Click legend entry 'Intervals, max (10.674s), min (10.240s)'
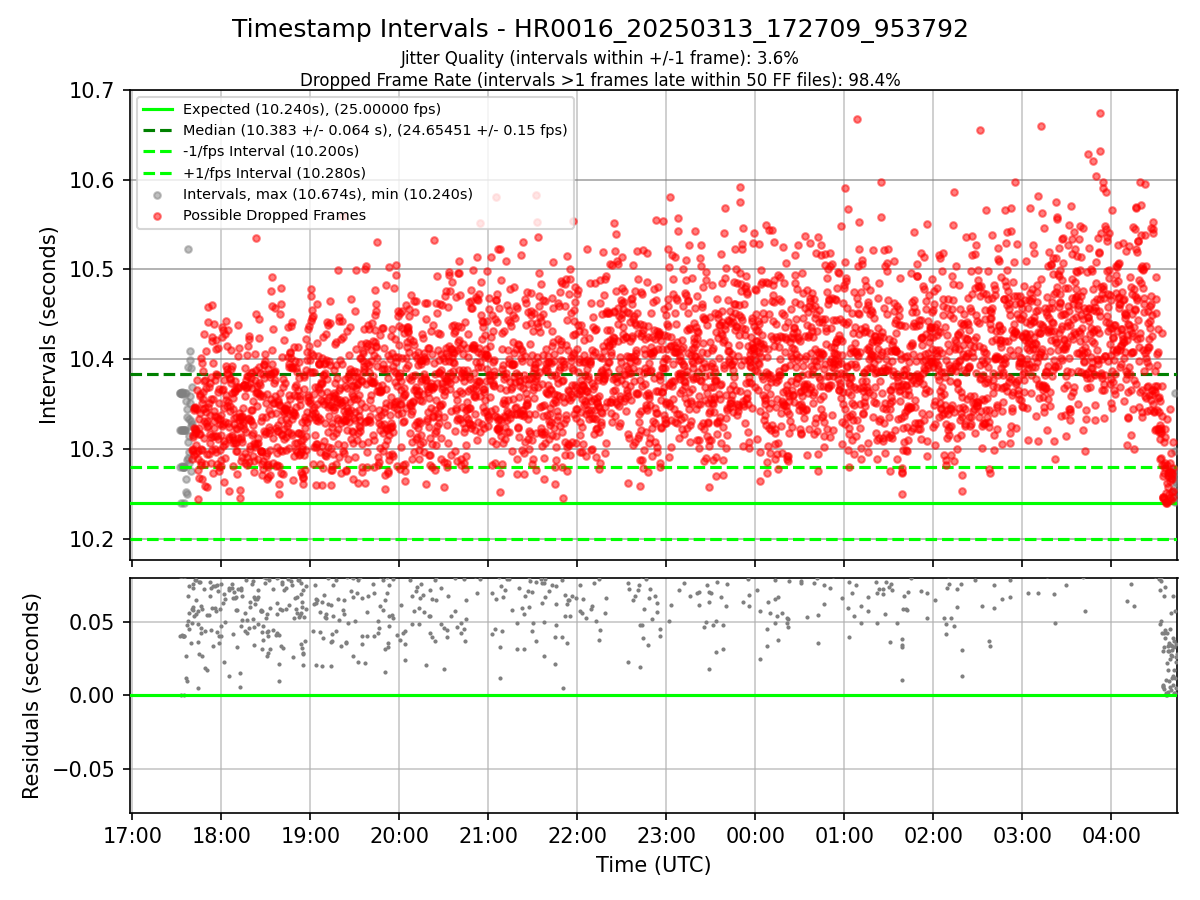The width and height of the screenshot is (1200, 900). [x=328, y=194]
